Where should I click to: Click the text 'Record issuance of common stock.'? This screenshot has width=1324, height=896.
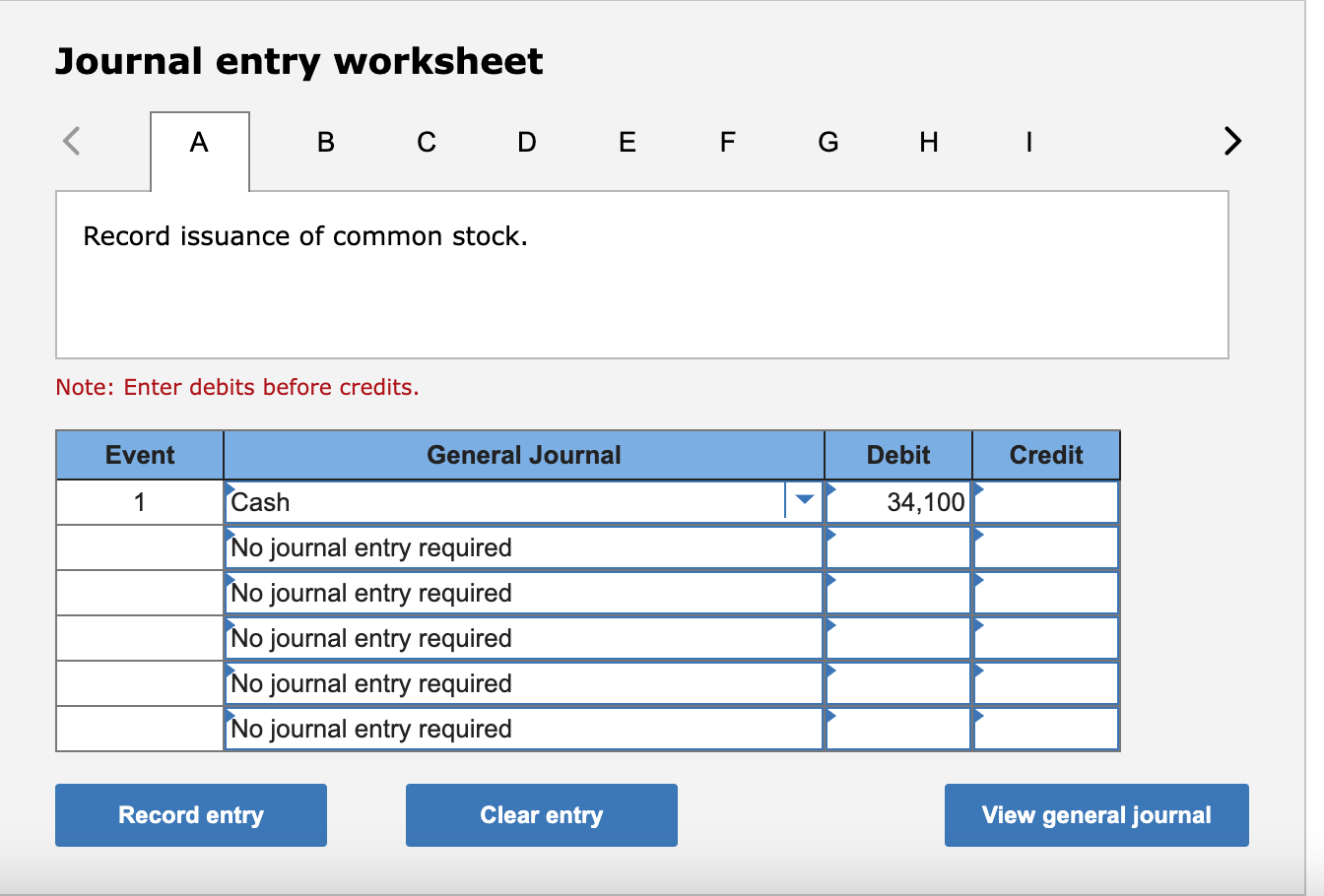[x=305, y=236]
